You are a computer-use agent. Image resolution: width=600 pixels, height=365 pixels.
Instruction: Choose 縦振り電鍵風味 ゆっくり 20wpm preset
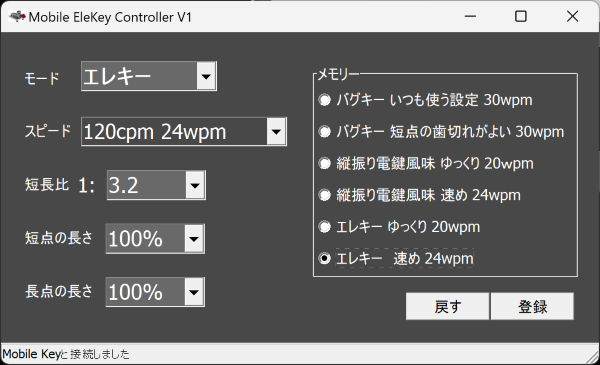point(426,163)
